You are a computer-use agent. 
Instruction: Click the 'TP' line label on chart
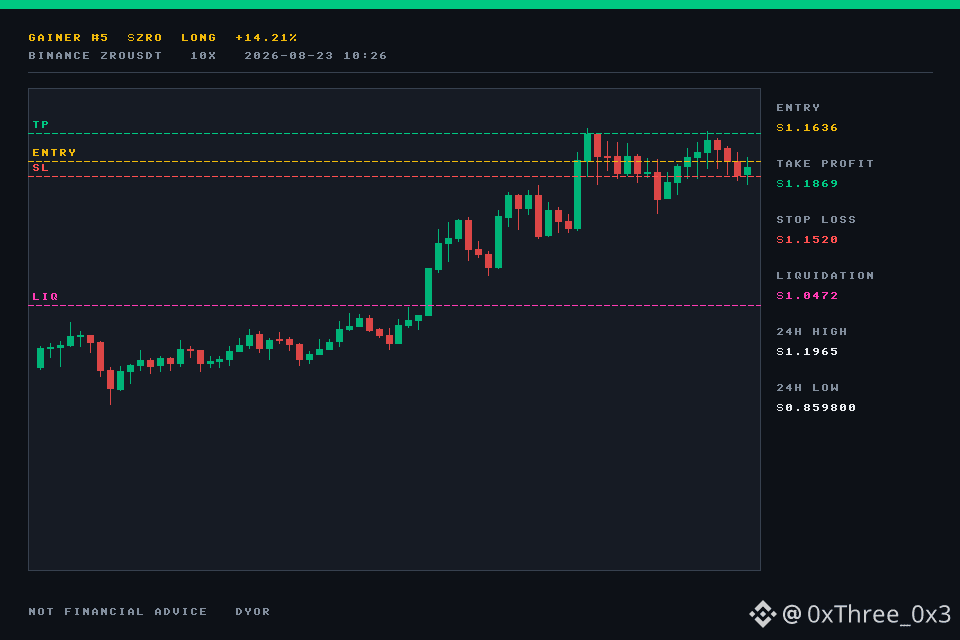pyautogui.click(x=40, y=124)
